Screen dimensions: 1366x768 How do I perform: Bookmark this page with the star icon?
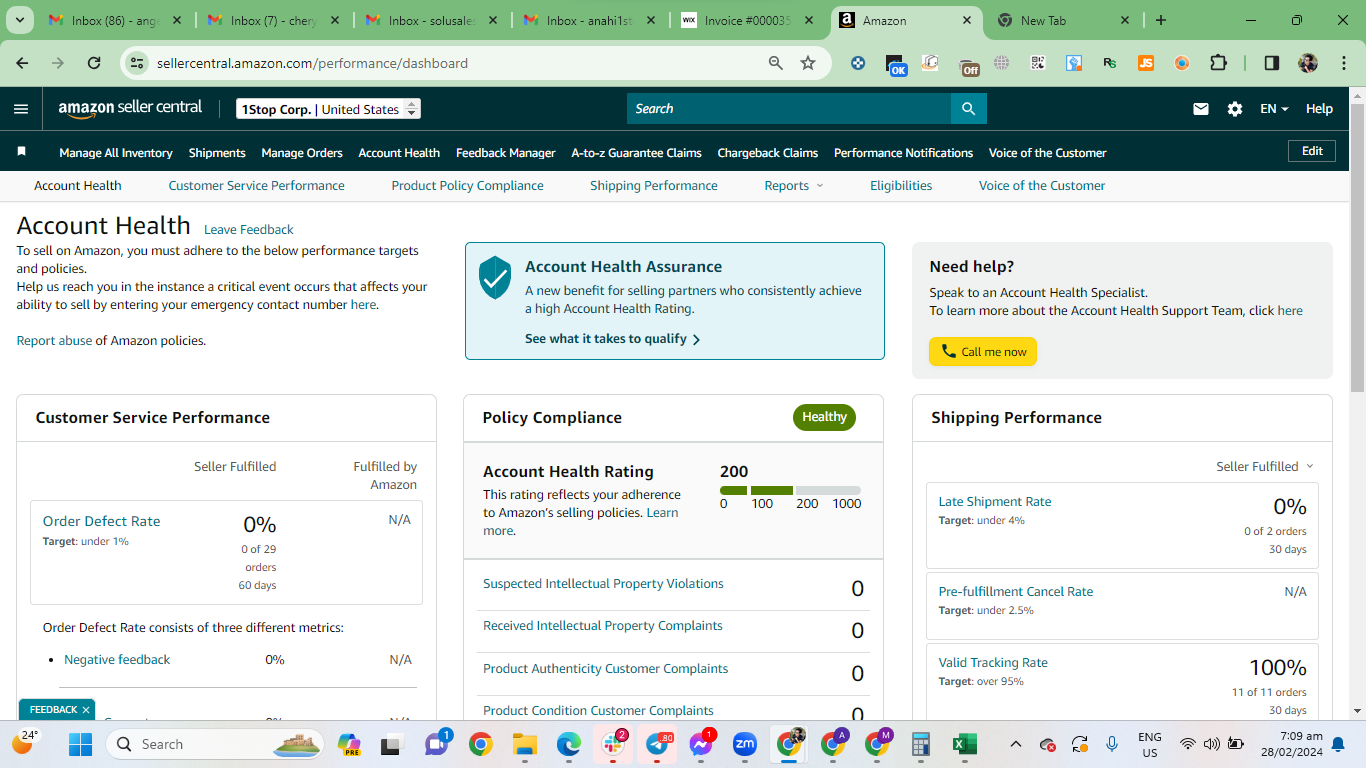[x=808, y=63]
